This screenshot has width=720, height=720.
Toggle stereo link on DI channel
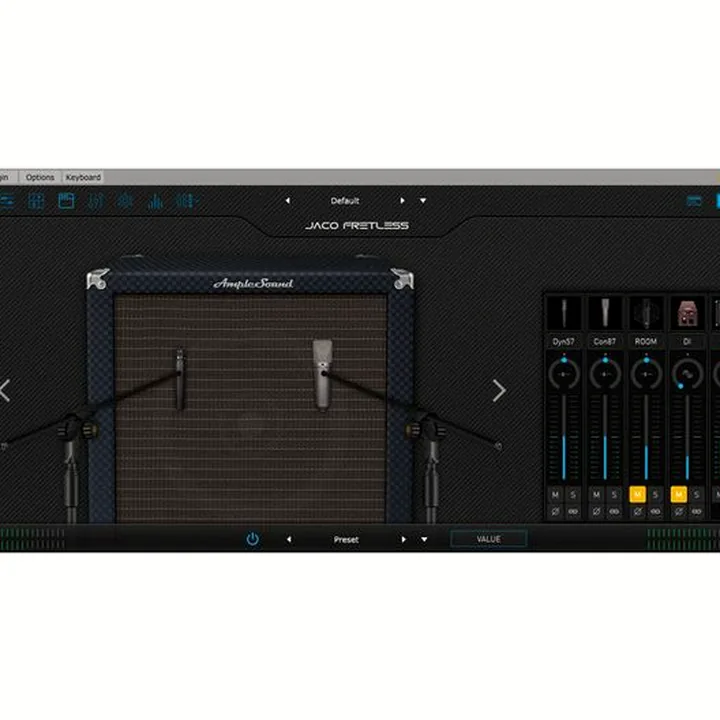[x=697, y=511]
